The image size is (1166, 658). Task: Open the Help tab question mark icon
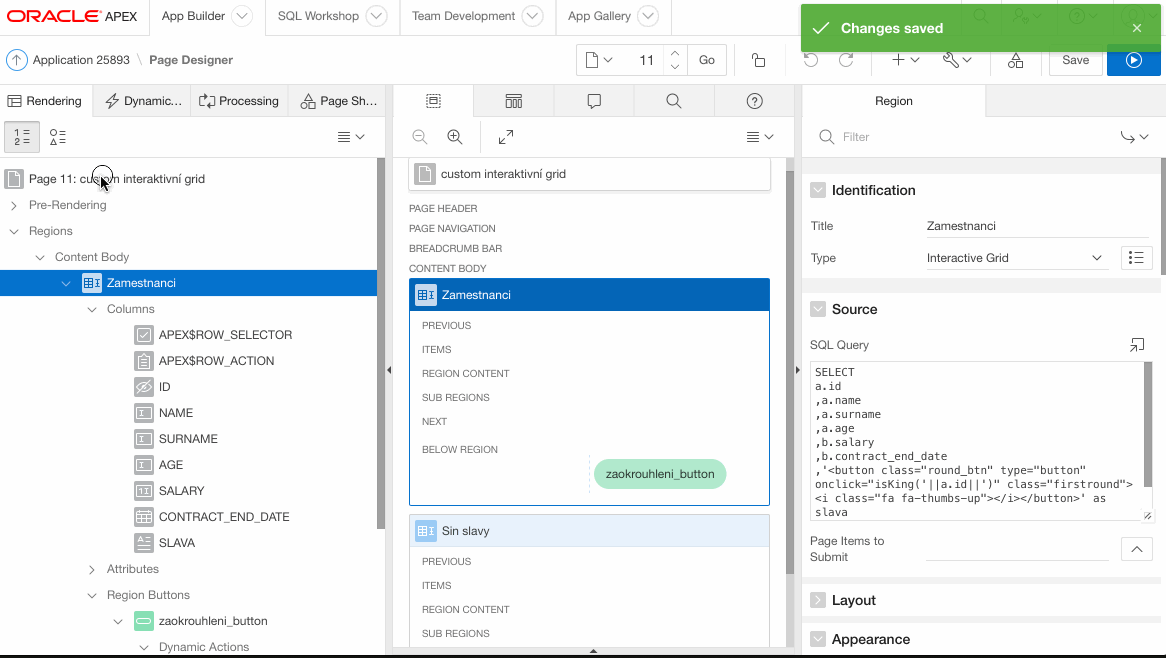point(755,101)
